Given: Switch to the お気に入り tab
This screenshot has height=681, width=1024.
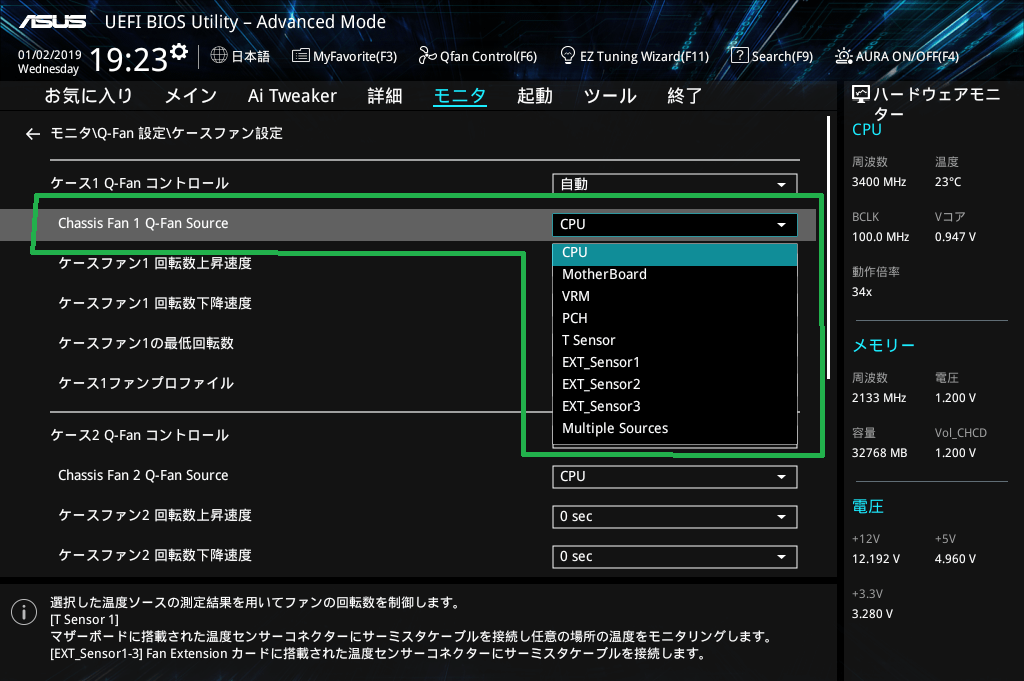Looking at the screenshot, I should coord(89,96).
